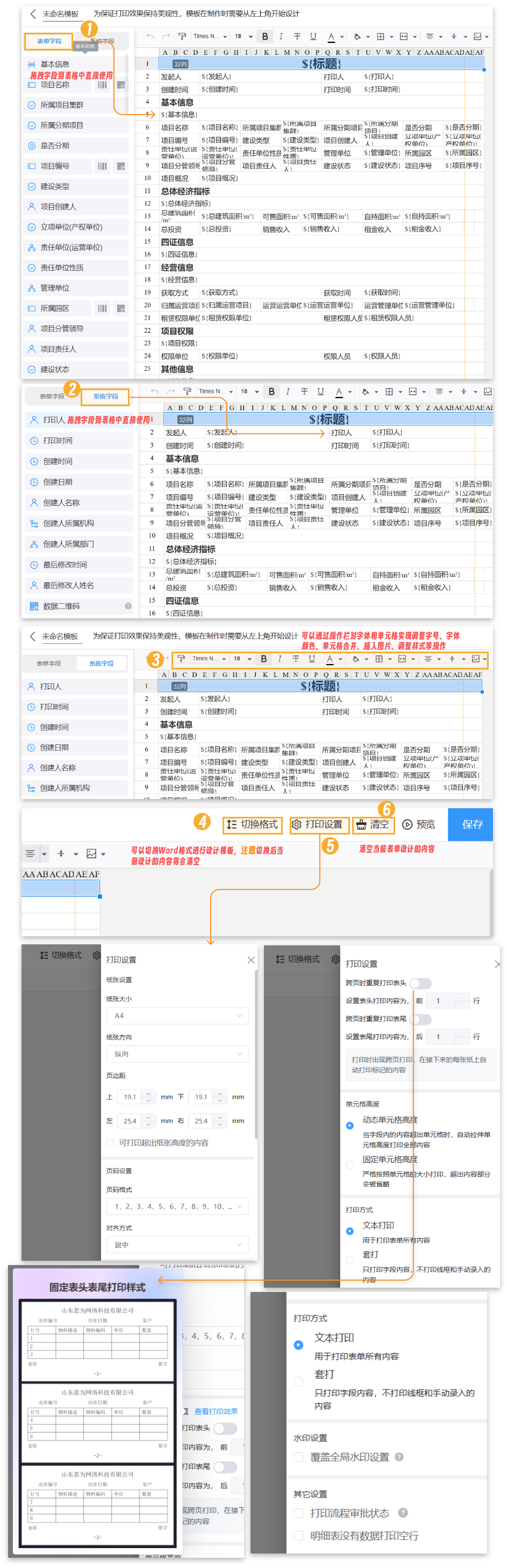The image size is (508, 1568).
Task: Click 清空 button
Action: click(373, 824)
